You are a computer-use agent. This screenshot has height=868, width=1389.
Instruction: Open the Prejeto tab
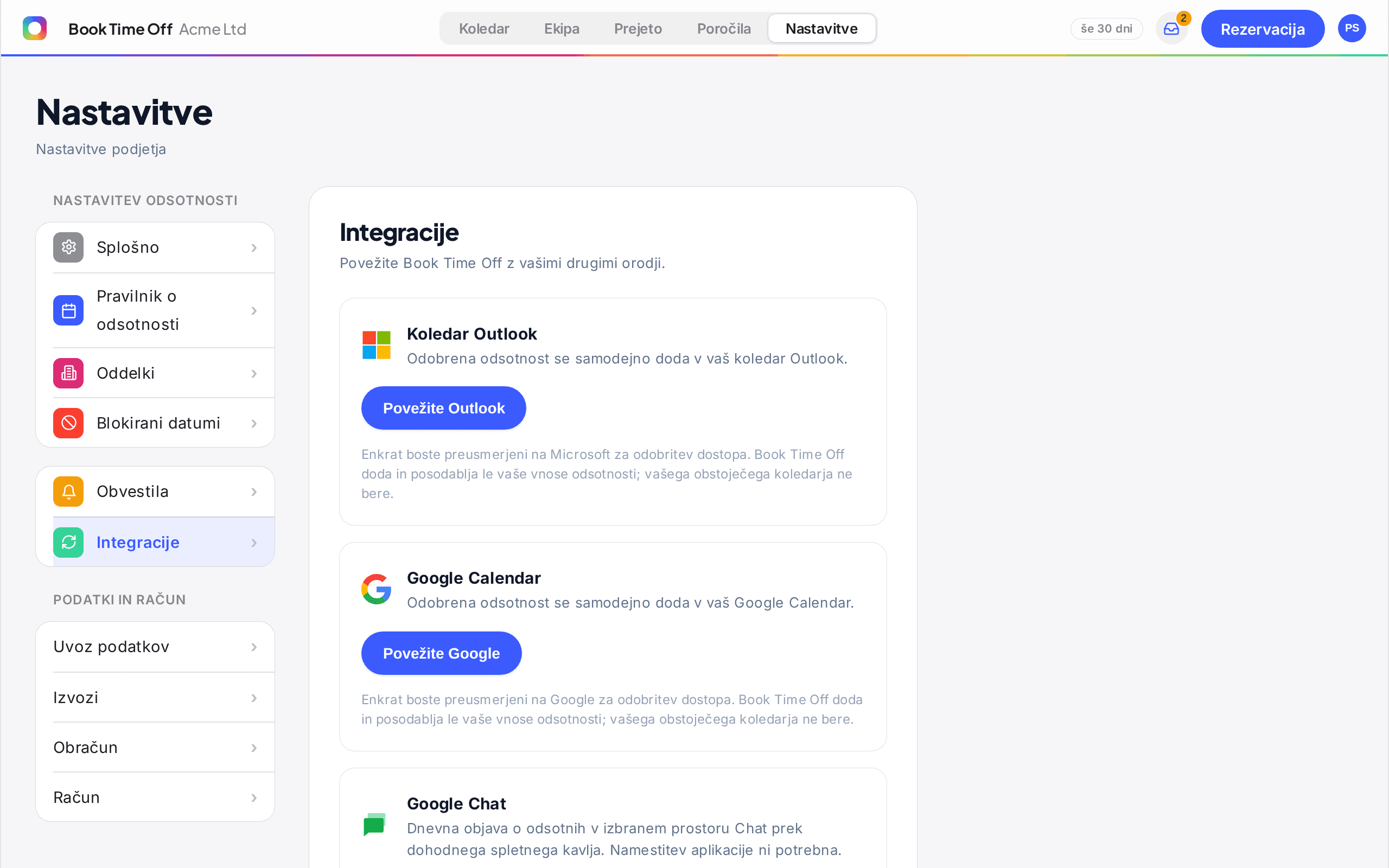tap(638, 29)
